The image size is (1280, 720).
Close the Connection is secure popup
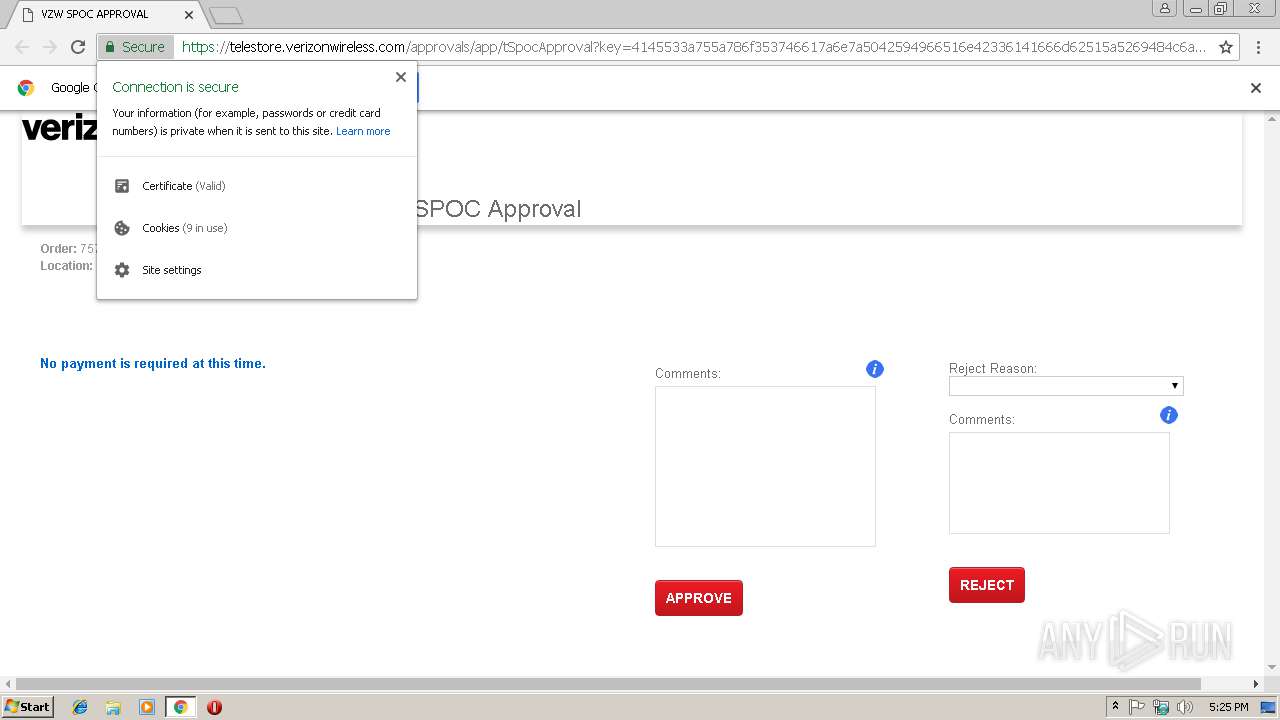(x=401, y=77)
